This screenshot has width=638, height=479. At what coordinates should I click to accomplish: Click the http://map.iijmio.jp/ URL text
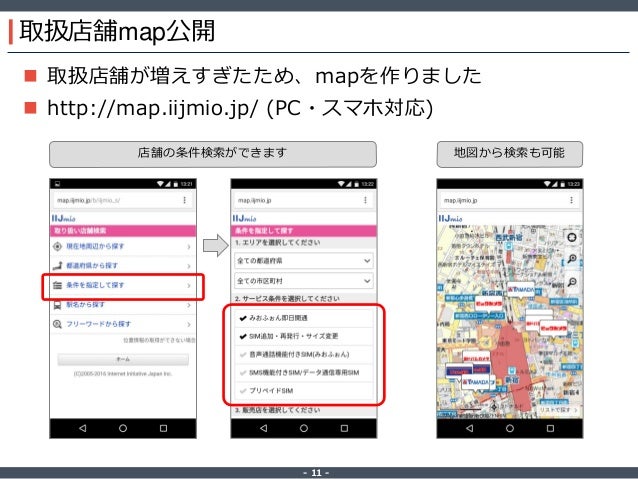point(153,108)
